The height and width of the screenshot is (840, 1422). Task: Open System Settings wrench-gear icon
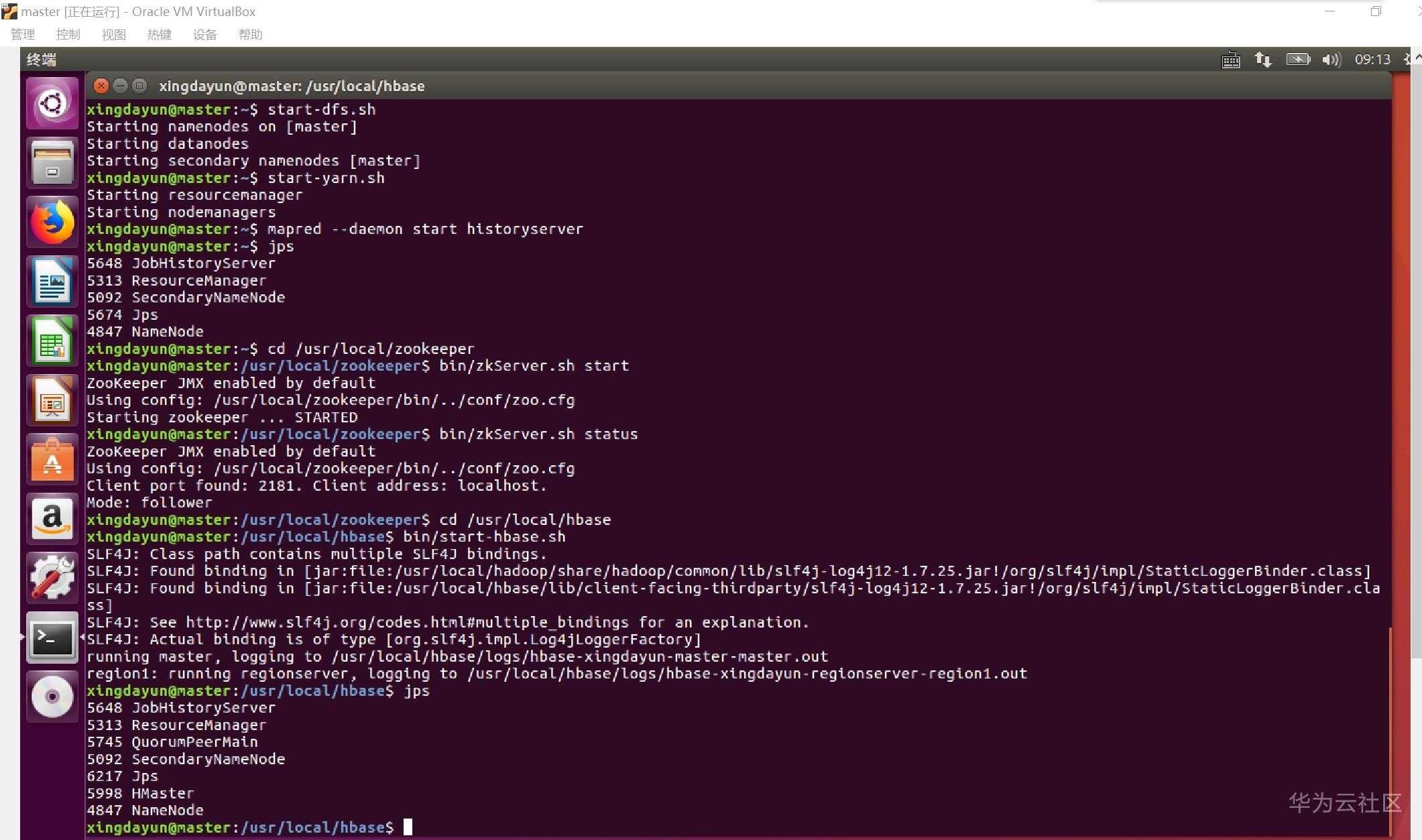click(52, 578)
